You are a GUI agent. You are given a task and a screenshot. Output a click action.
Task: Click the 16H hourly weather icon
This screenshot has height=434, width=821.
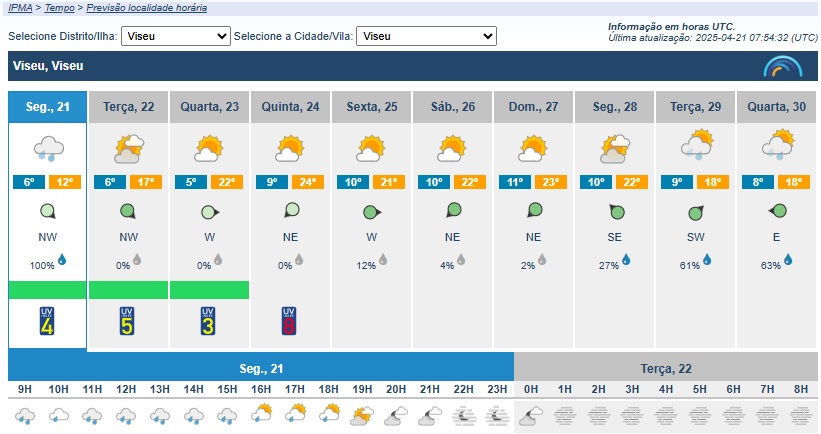pyautogui.click(x=261, y=413)
